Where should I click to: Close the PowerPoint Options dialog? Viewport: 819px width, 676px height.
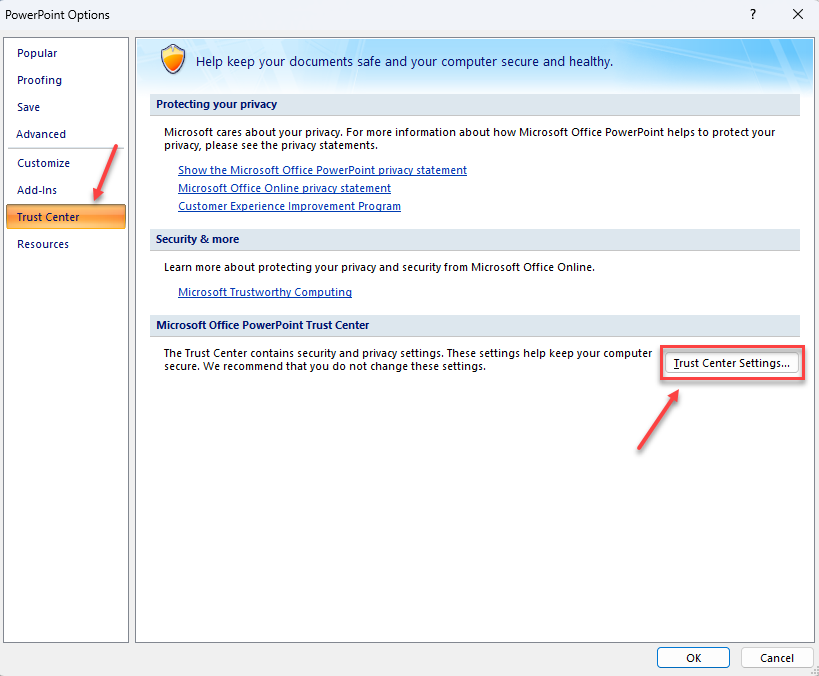coord(797,14)
